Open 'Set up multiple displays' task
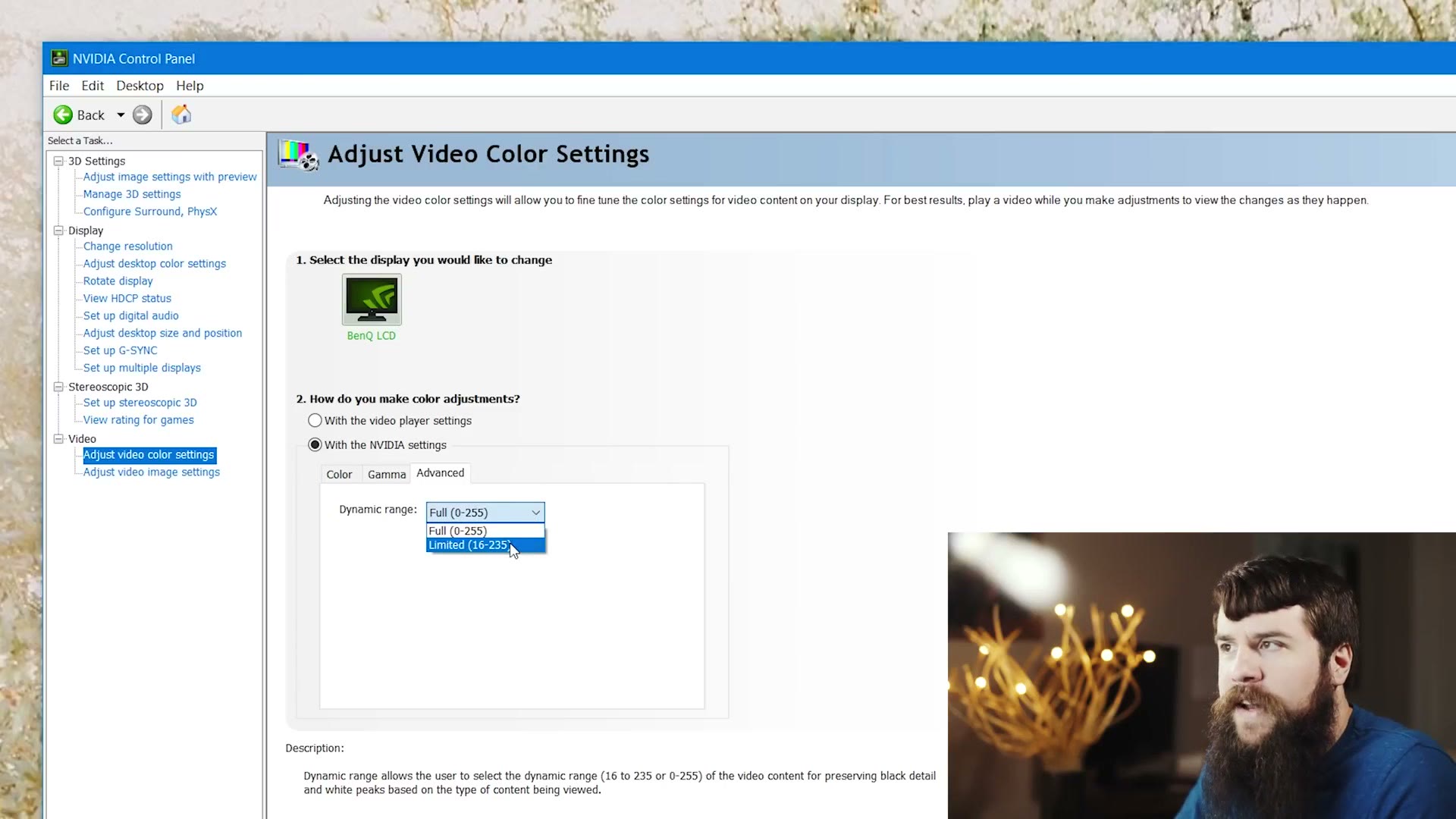Image resolution: width=1456 pixels, height=819 pixels. [x=142, y=369]
